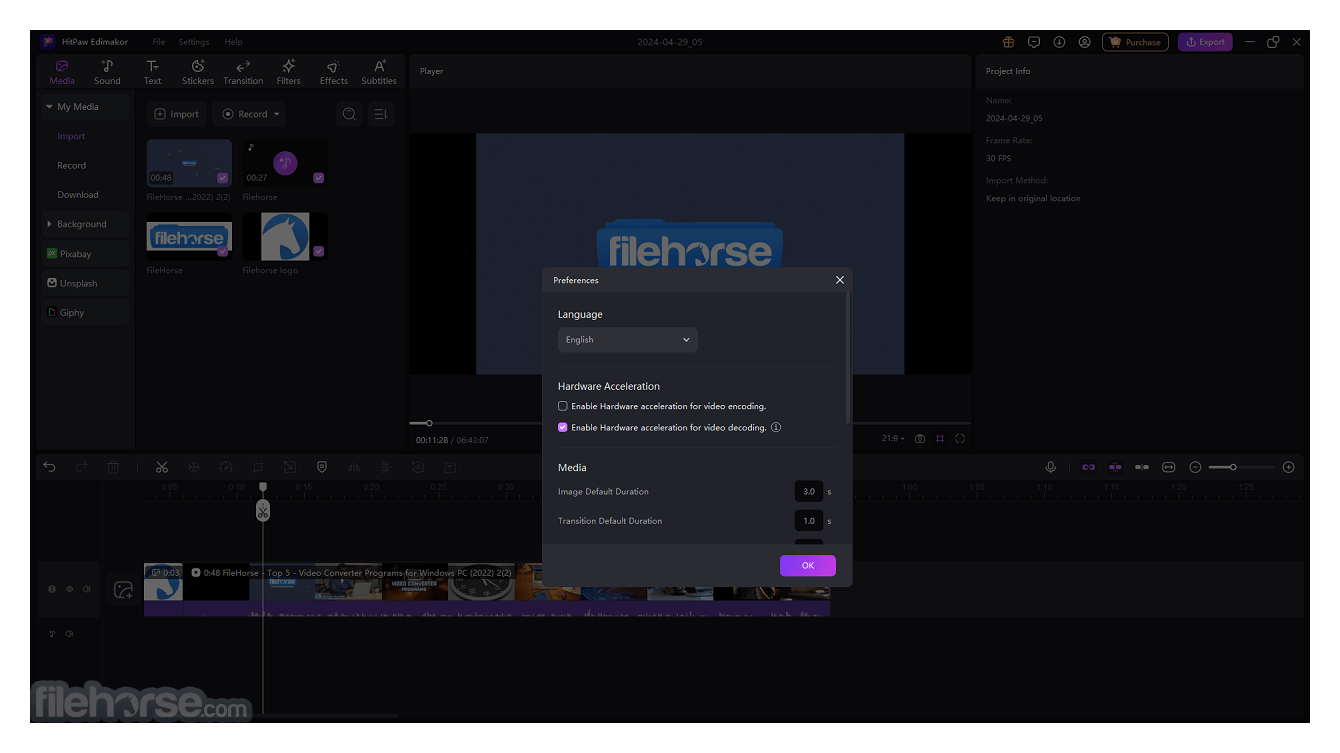Switch the player to fullscreen
1340x753 pixels.
click(960, 439)
